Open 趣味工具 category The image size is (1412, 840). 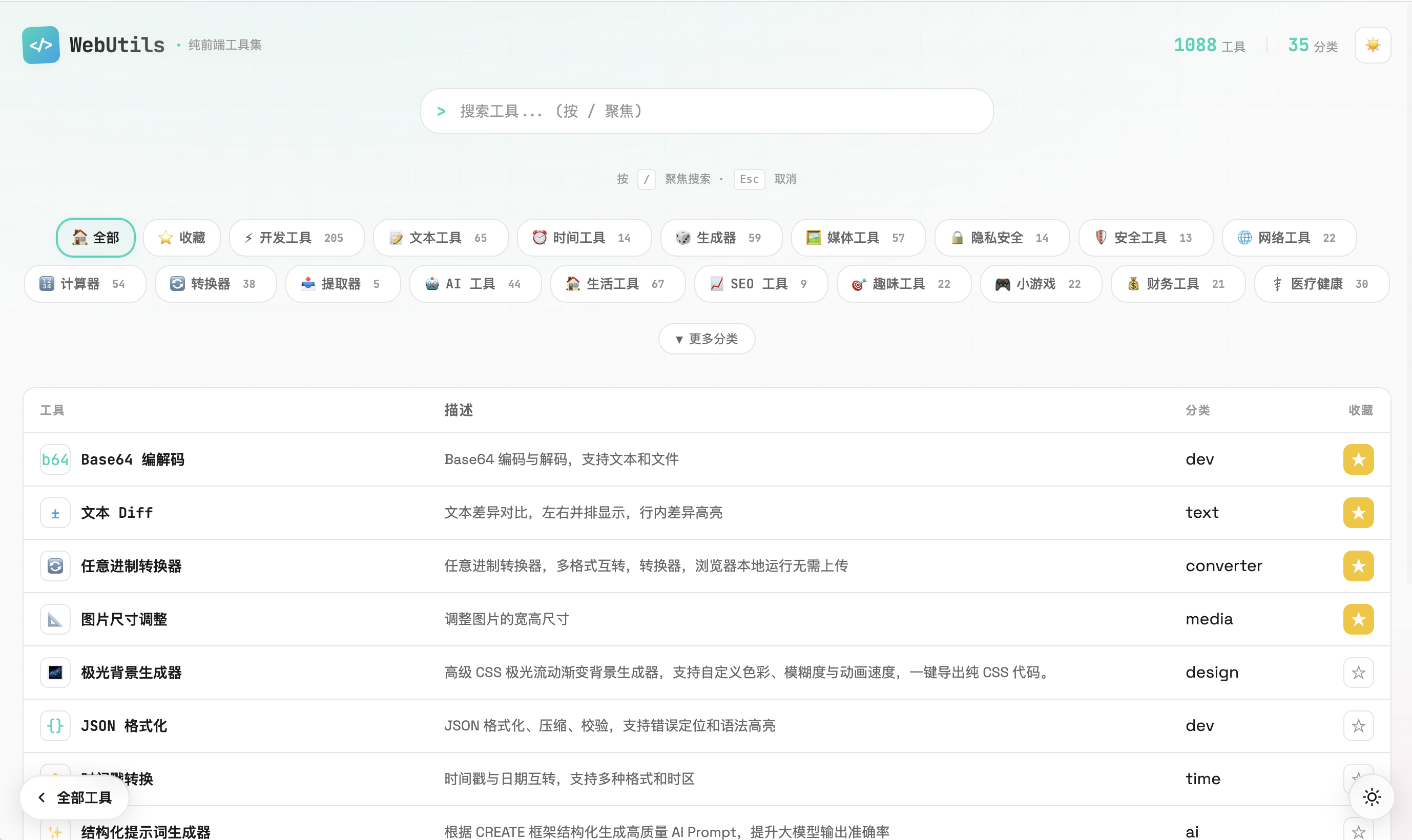point(904,284)
